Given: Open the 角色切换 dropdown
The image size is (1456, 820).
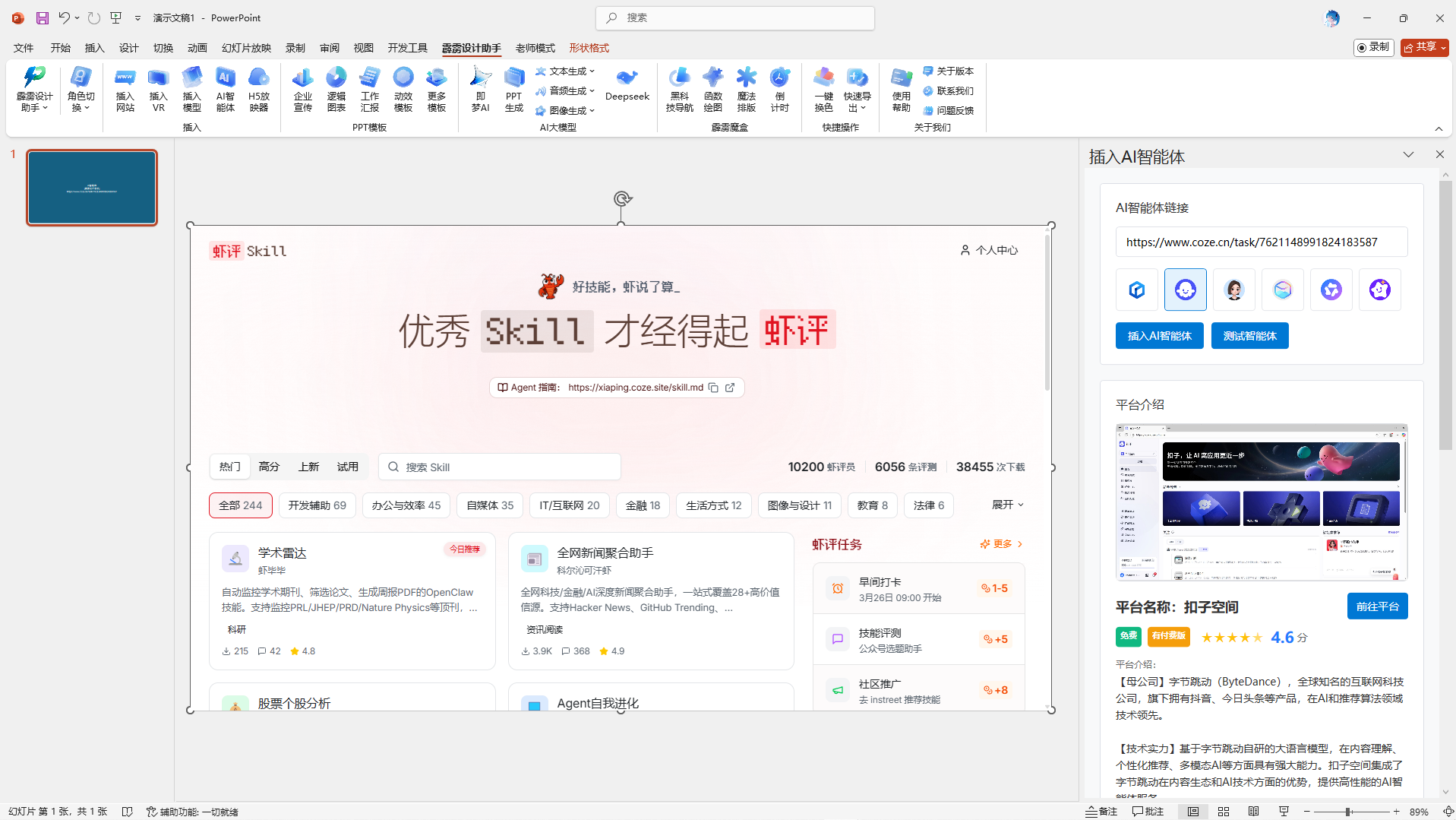Looking at the screenshot, I should click(81, 90).
